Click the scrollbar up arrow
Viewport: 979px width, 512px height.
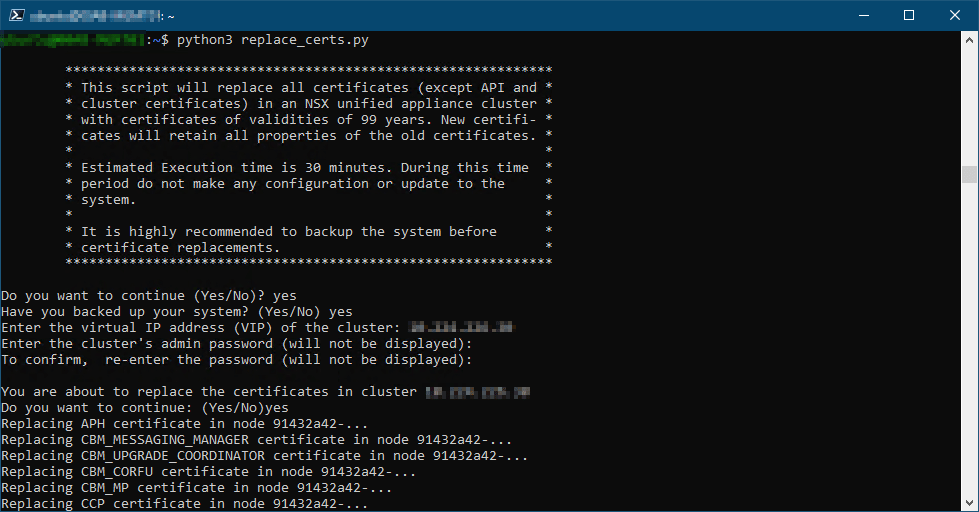968,39
